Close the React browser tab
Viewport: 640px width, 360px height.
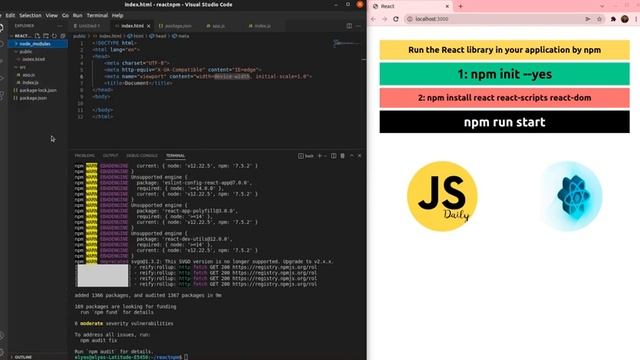[x=447, y=6]
